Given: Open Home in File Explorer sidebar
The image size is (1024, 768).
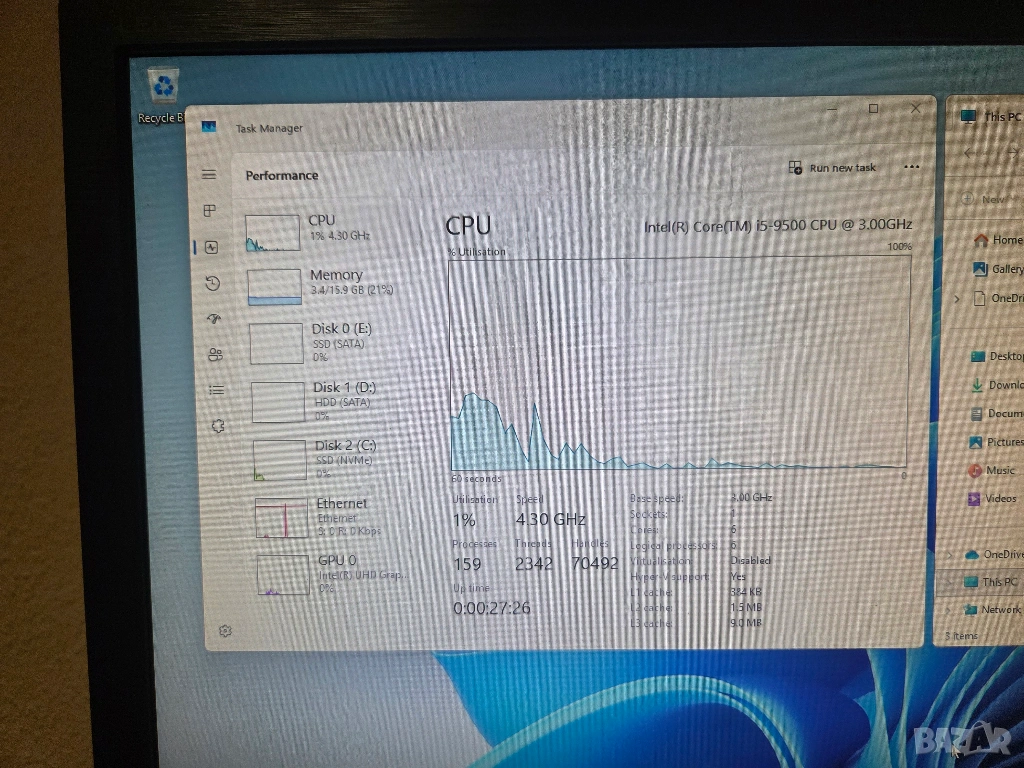Looking at the screenshot, I should tap(1005, 240).
